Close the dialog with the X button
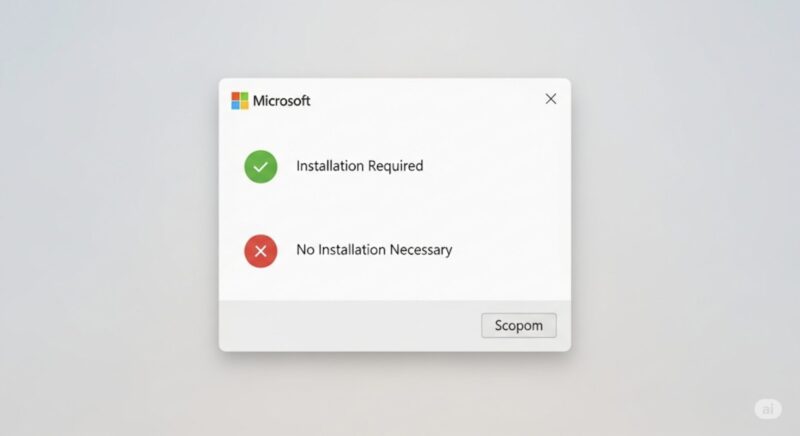Screen dimensions: 800x436 click(x=551, y=99)
